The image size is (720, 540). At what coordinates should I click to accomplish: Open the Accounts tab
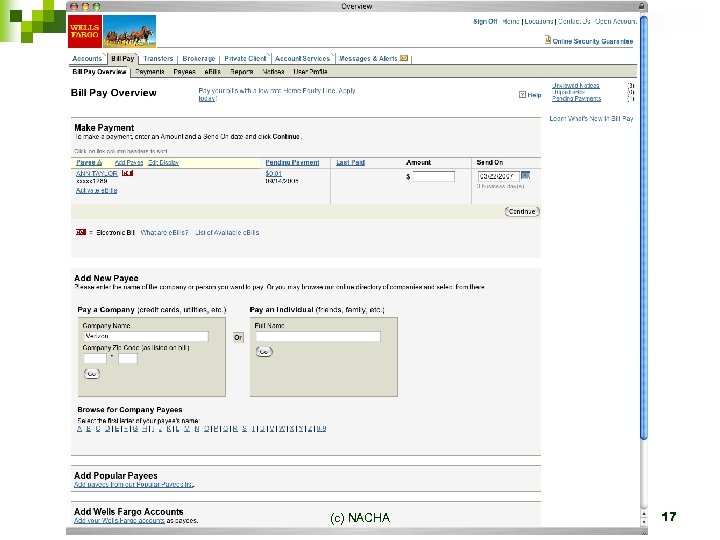(x=87, y=58)
